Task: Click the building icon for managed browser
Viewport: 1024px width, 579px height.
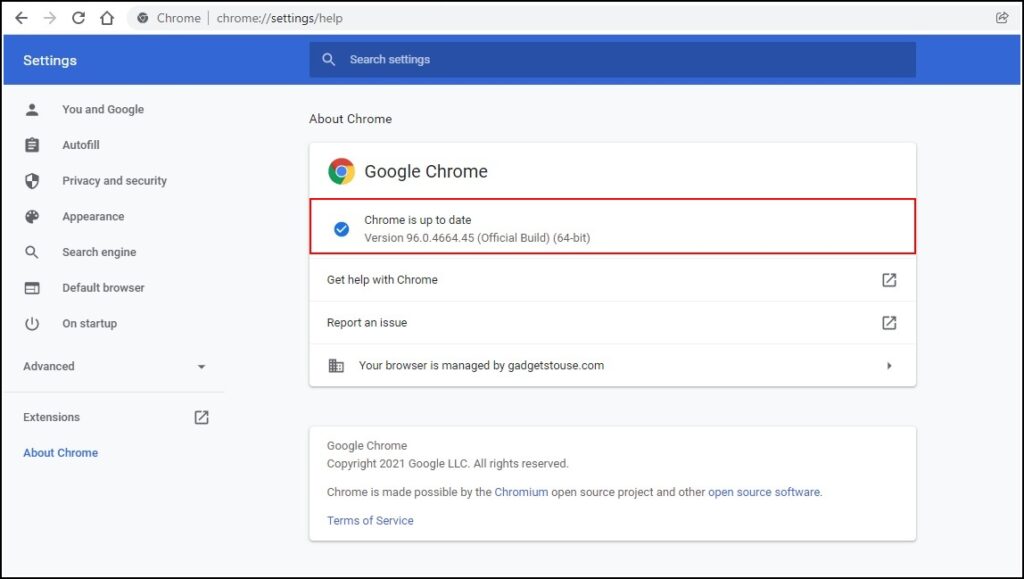Action: pos(336,366)
